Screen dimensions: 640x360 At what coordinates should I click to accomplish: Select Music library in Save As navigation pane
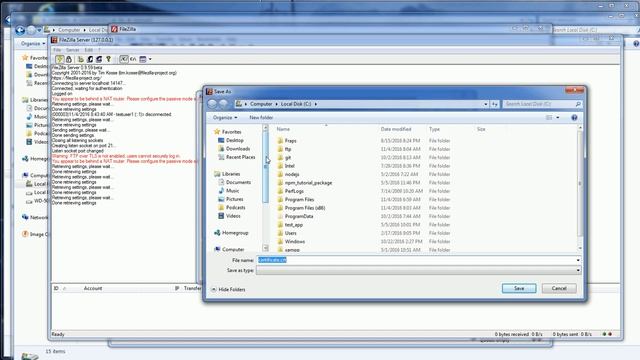click(x=233, y=191)
